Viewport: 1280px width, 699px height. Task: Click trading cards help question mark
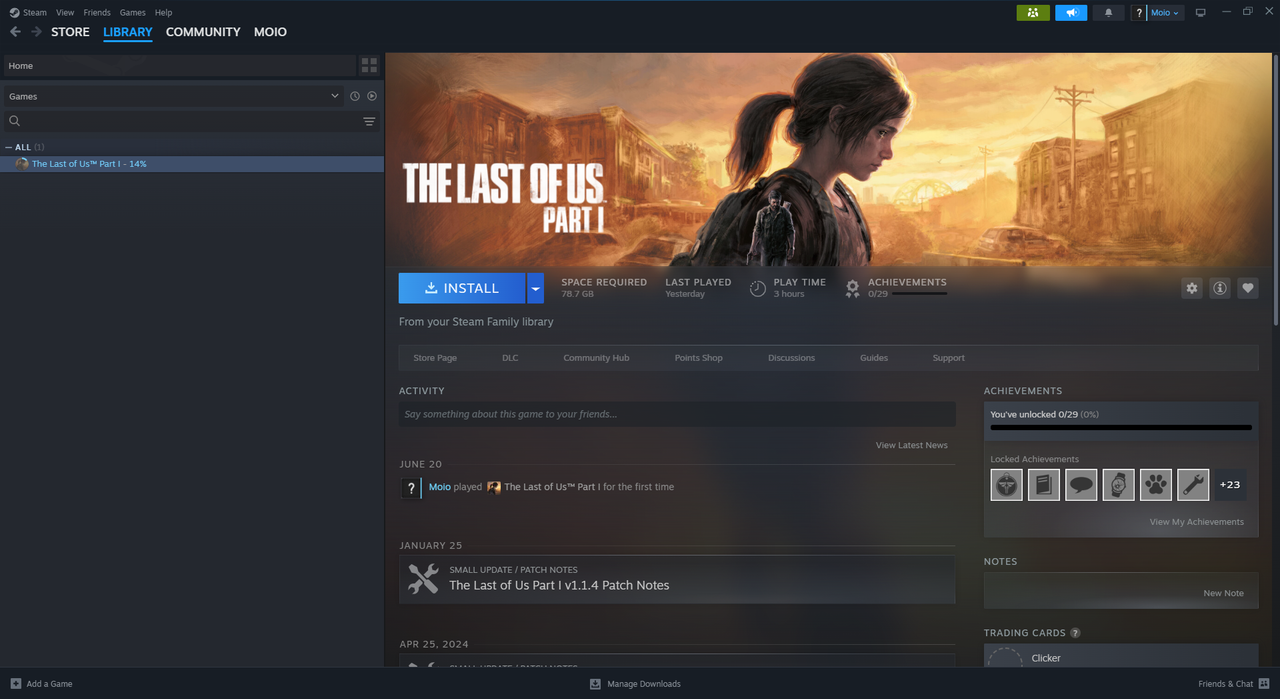point(1075,633)
